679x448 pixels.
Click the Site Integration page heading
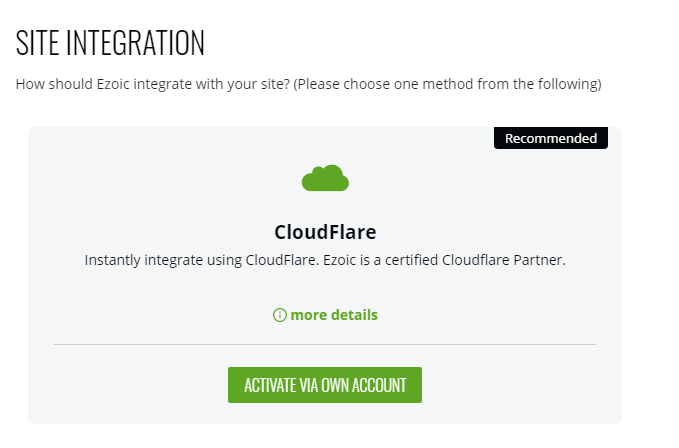110,43
